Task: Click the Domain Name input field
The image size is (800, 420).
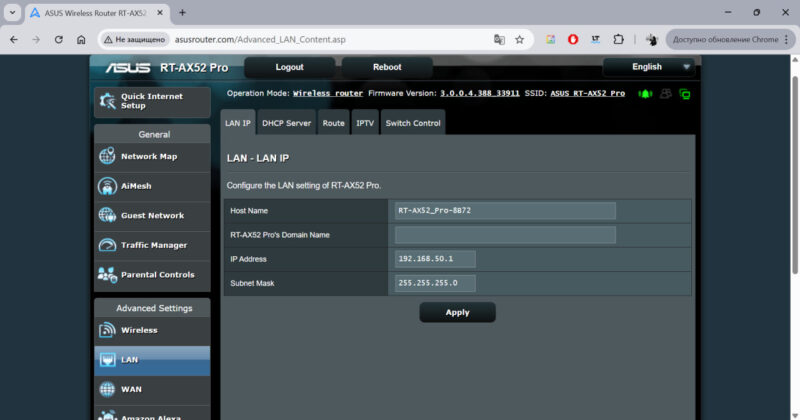Action: pos(505,235)
